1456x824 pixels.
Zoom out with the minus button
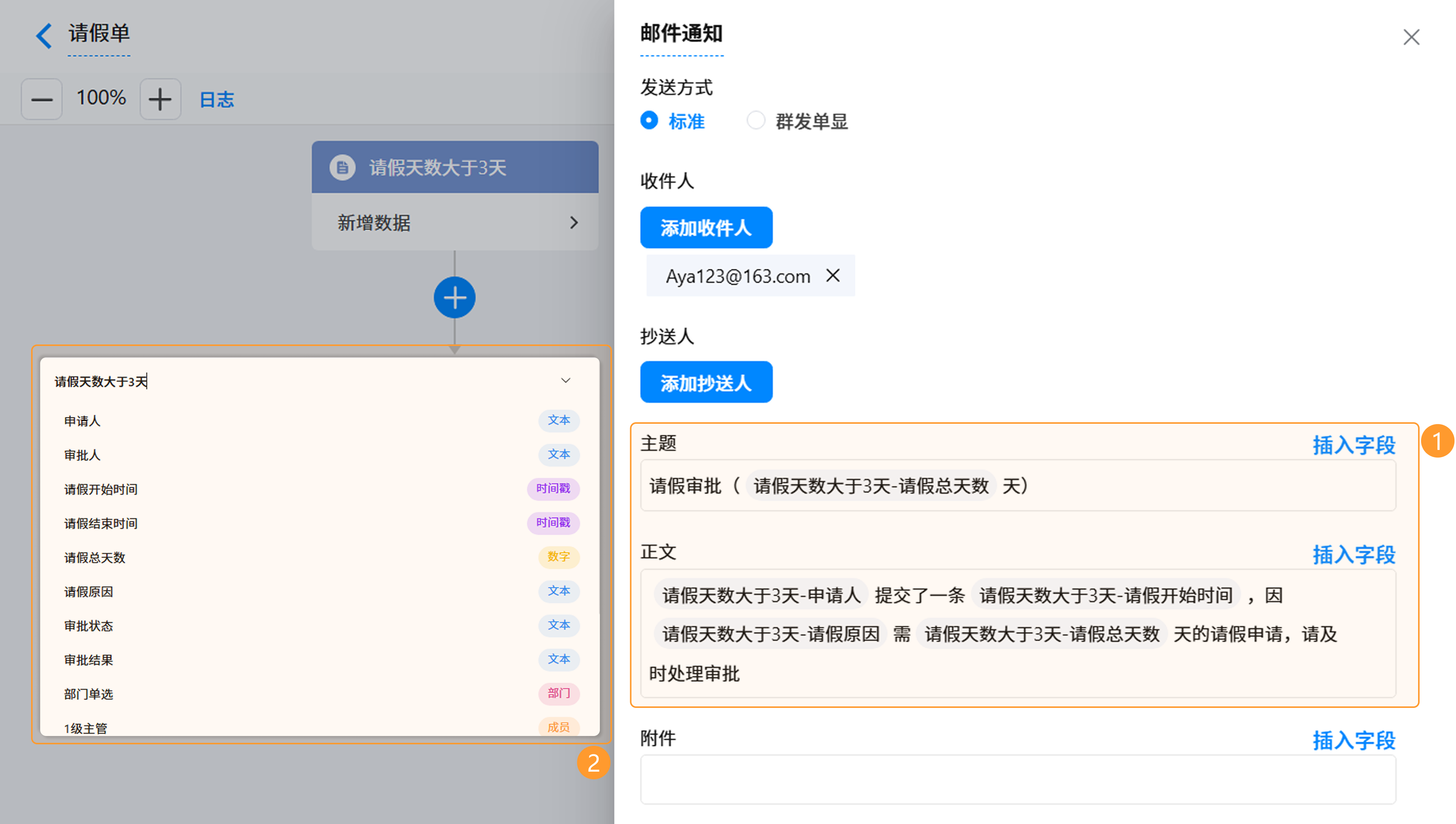tap(41, 99)
